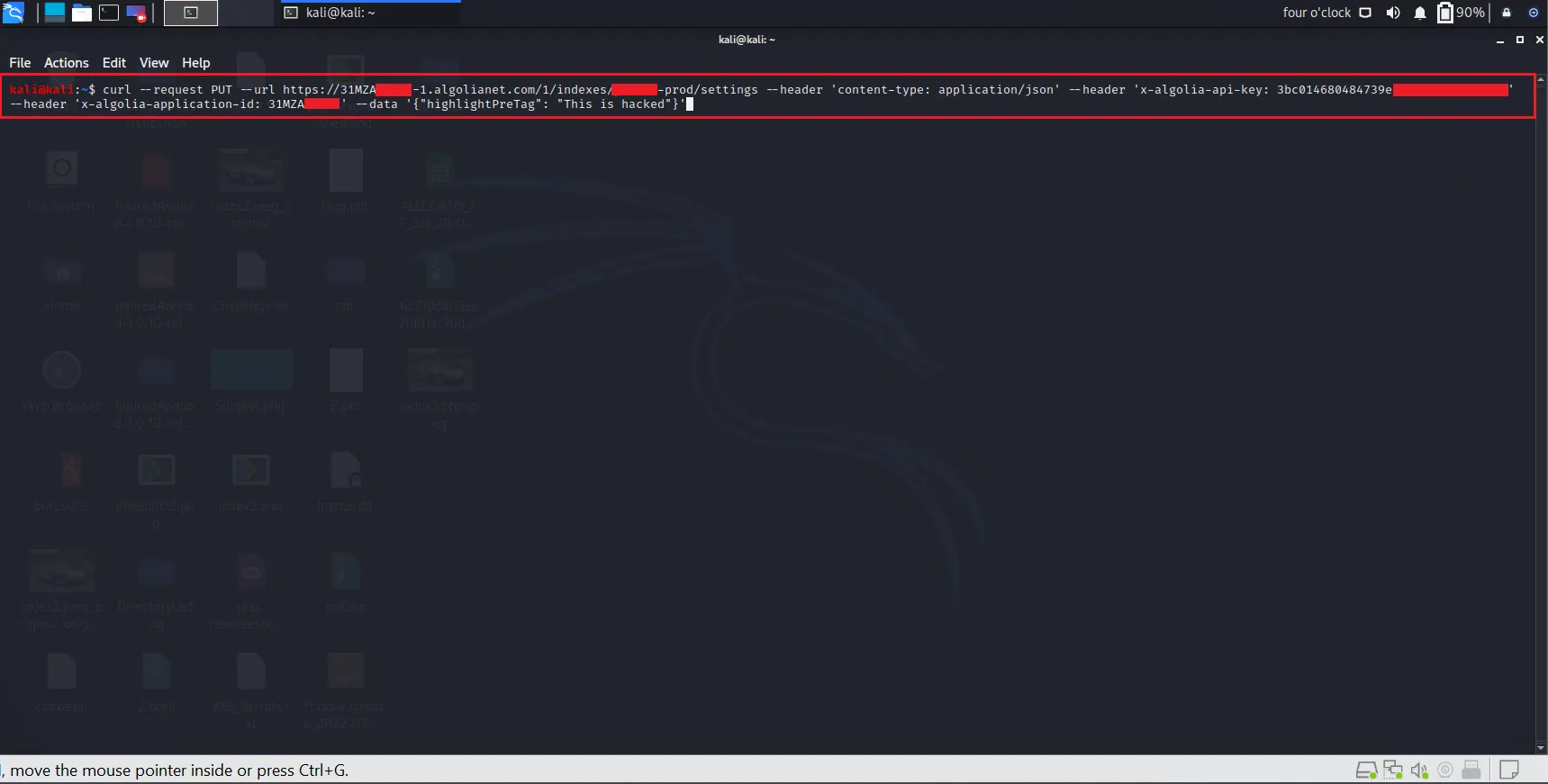Screen dimensions: 1548x784
Task: Click the curl command line in the terminal
Action: pyautogui.click(x=768, y=96)
